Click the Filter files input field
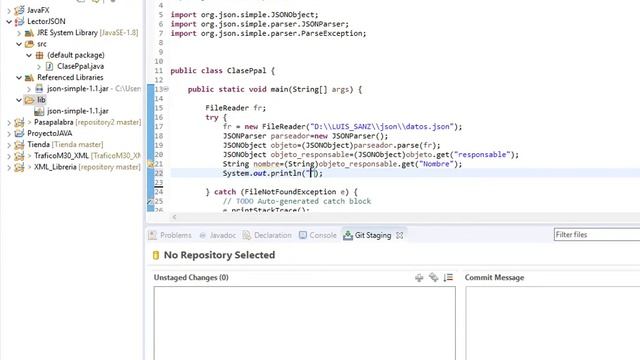Viewport: 640px width, 360px height. [x=597, y=235]
